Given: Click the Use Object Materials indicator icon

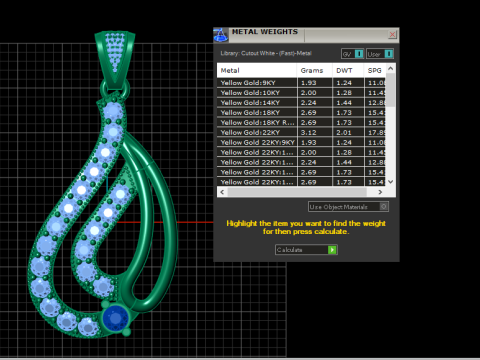Looking at the screenshot, I should point(384,207).
